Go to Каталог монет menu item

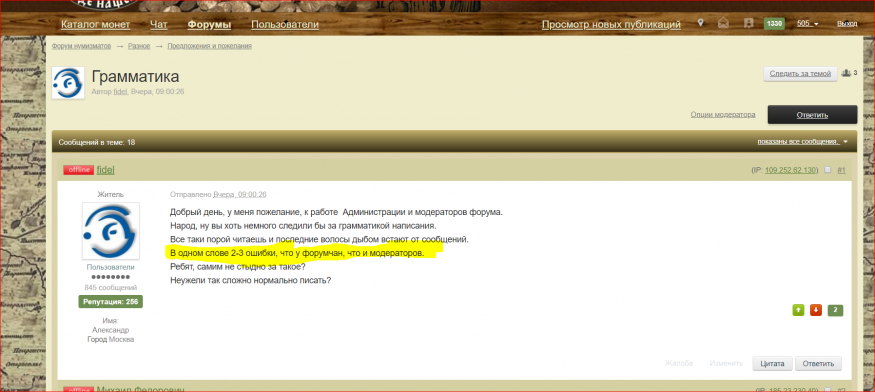click(x=95, y=25)
